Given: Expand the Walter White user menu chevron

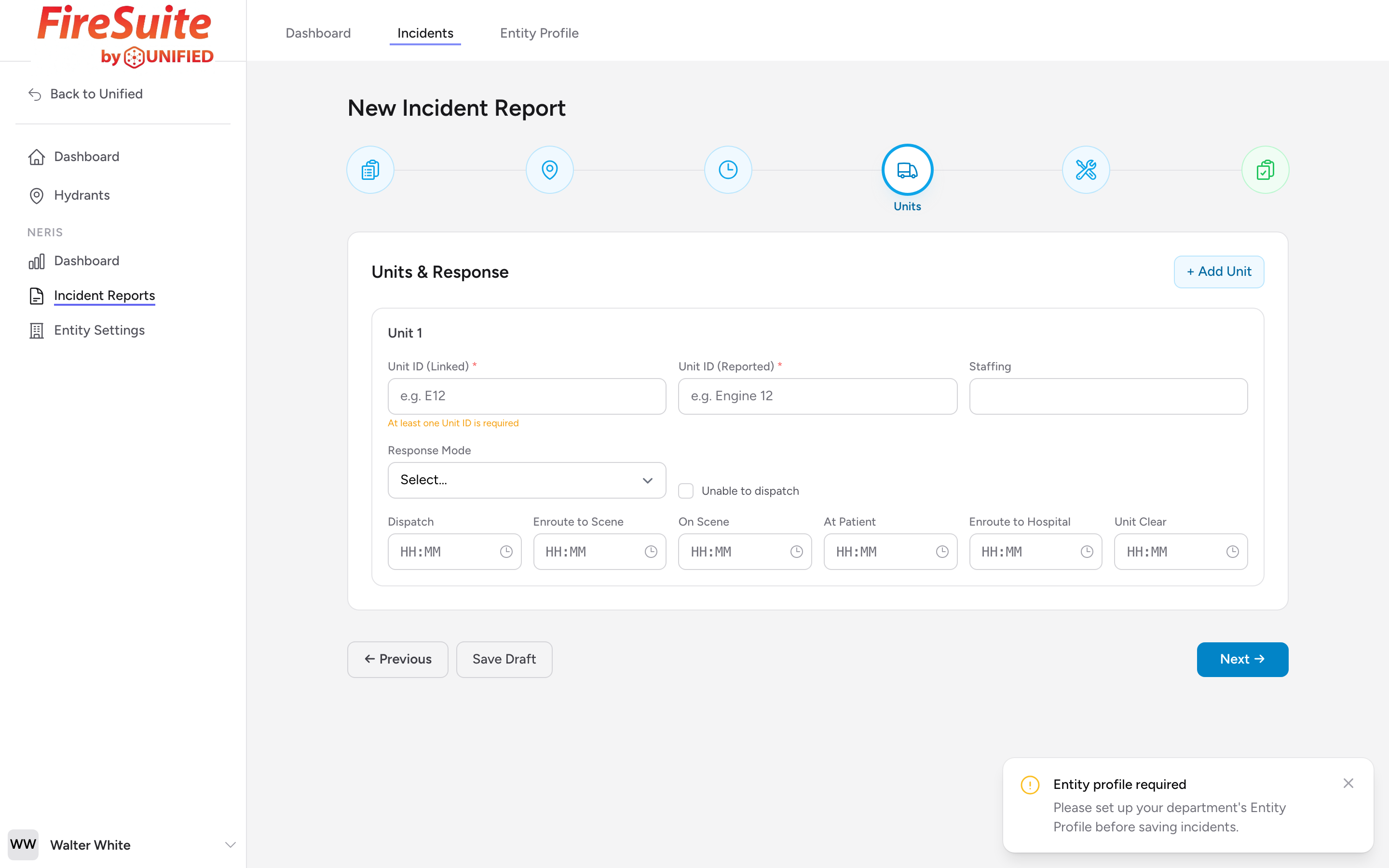Looking at the screenshot, I should 230,844.
